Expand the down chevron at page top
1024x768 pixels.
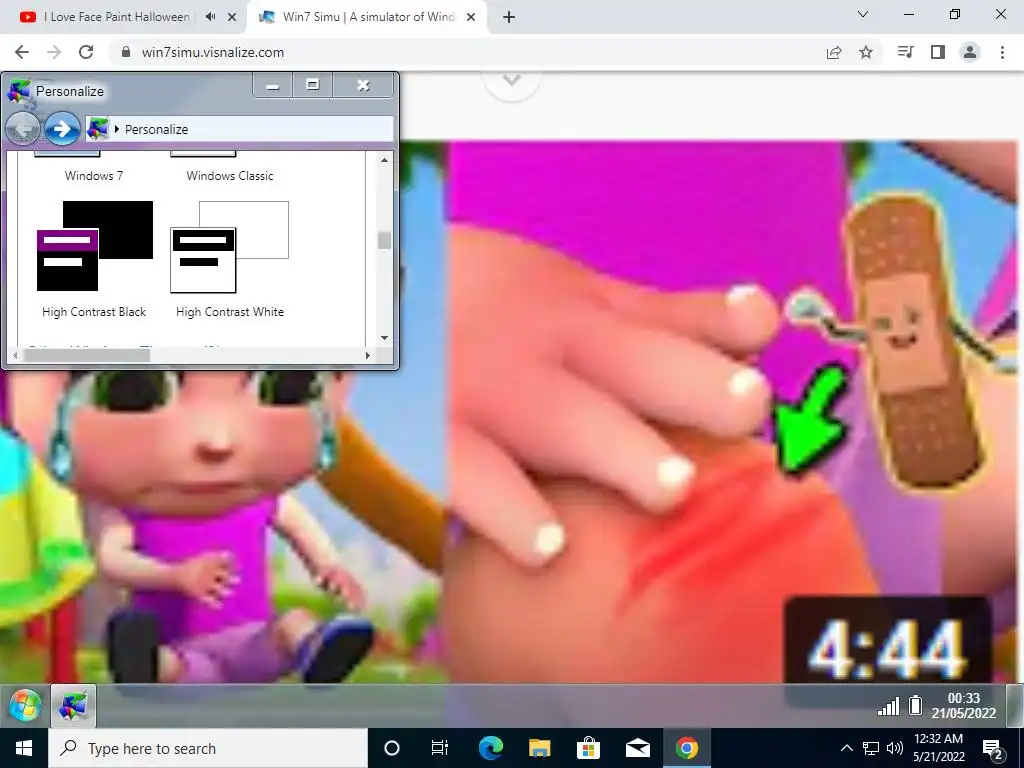(512, 80)
